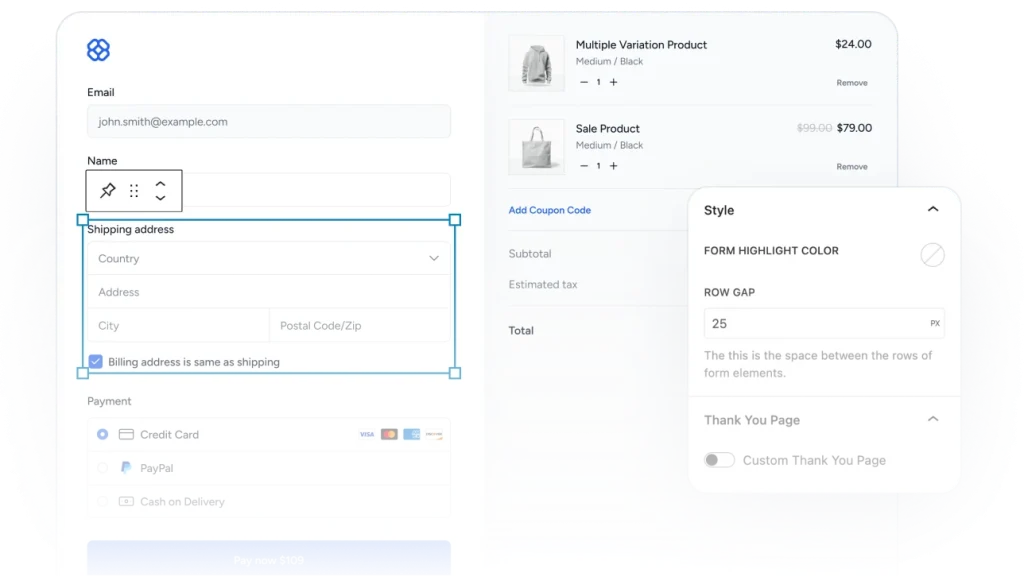The image size is (1024, 588).
Task: Click the Add Coupon Code link
Action: click(550, 210)
